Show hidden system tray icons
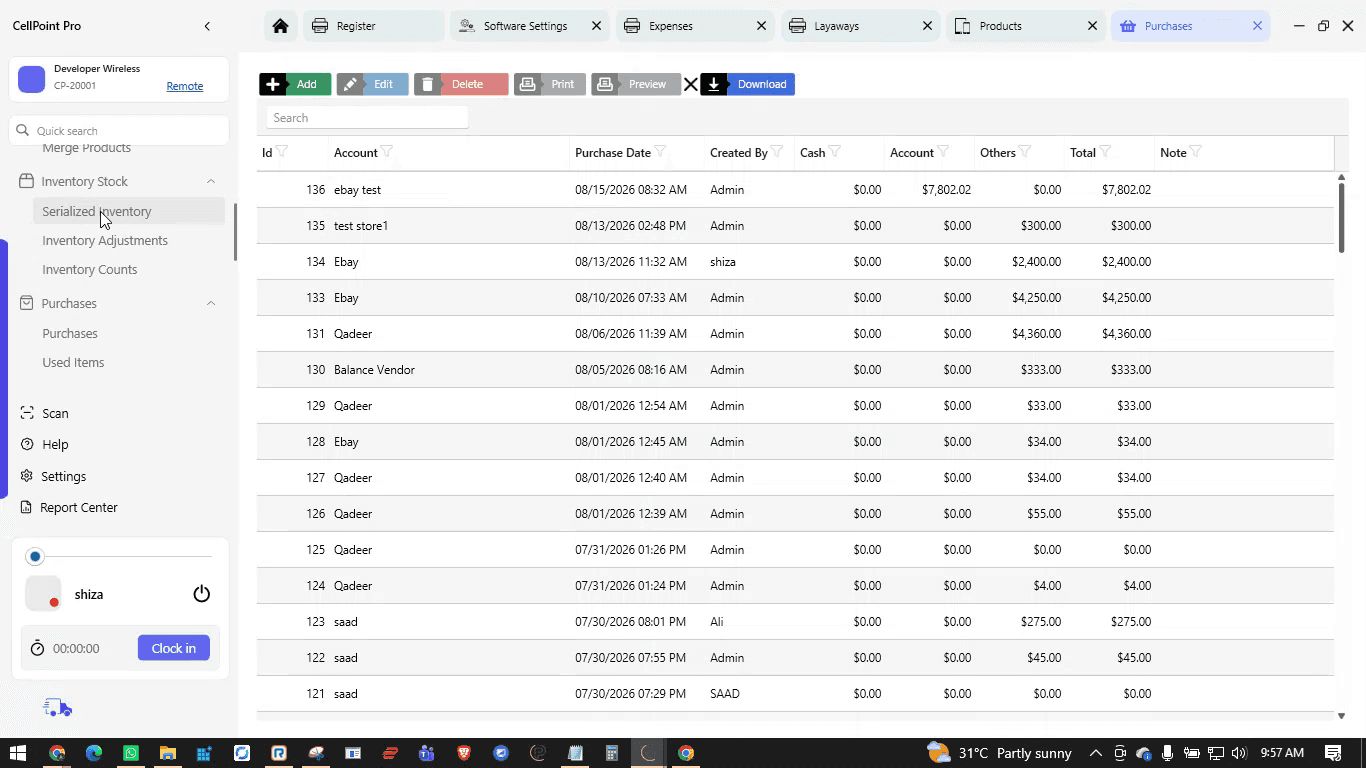Image resolution: width=1366 pixels, height=768 pixels. pos(1095,753)
